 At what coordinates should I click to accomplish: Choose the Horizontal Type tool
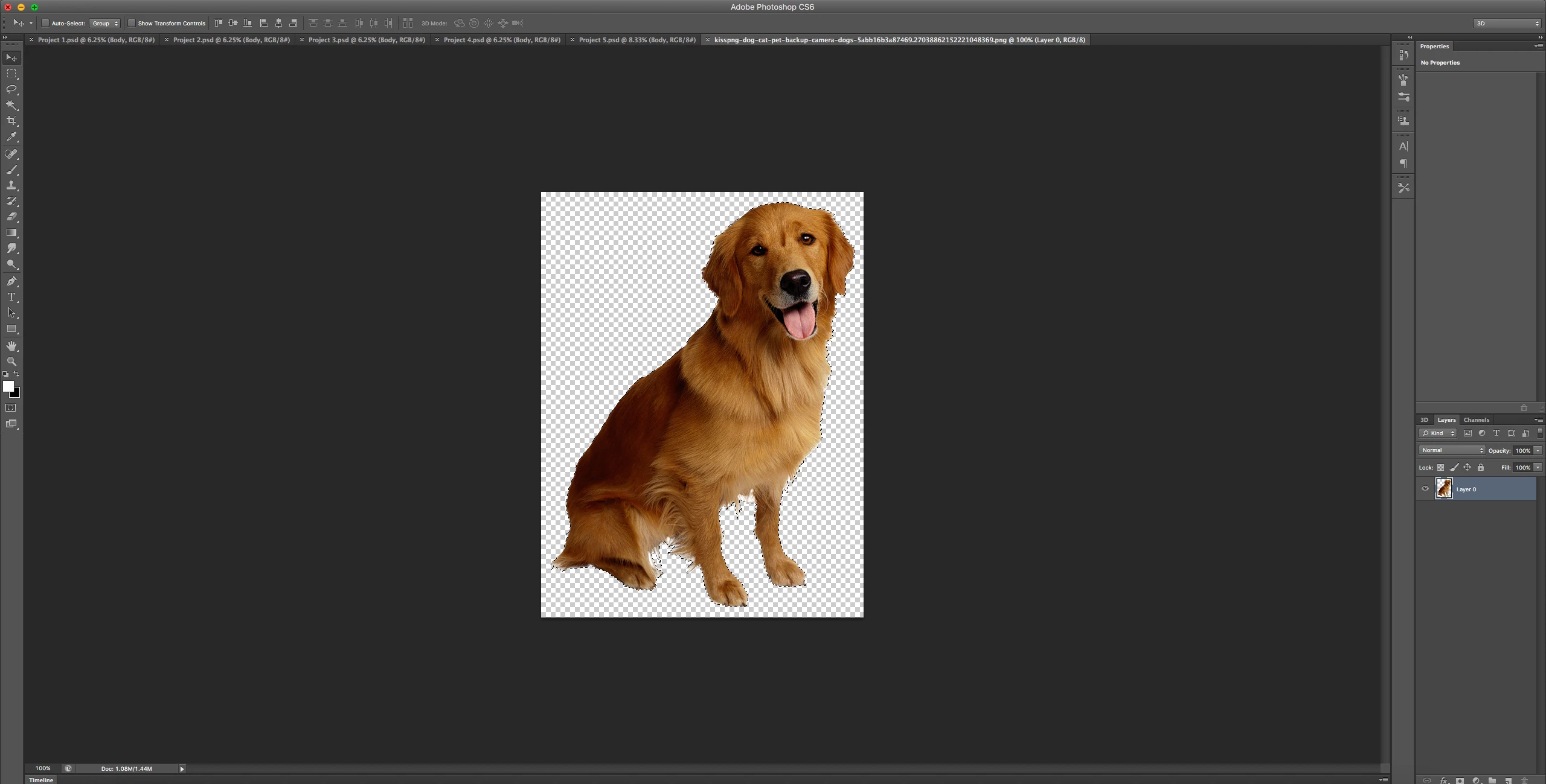11,297
